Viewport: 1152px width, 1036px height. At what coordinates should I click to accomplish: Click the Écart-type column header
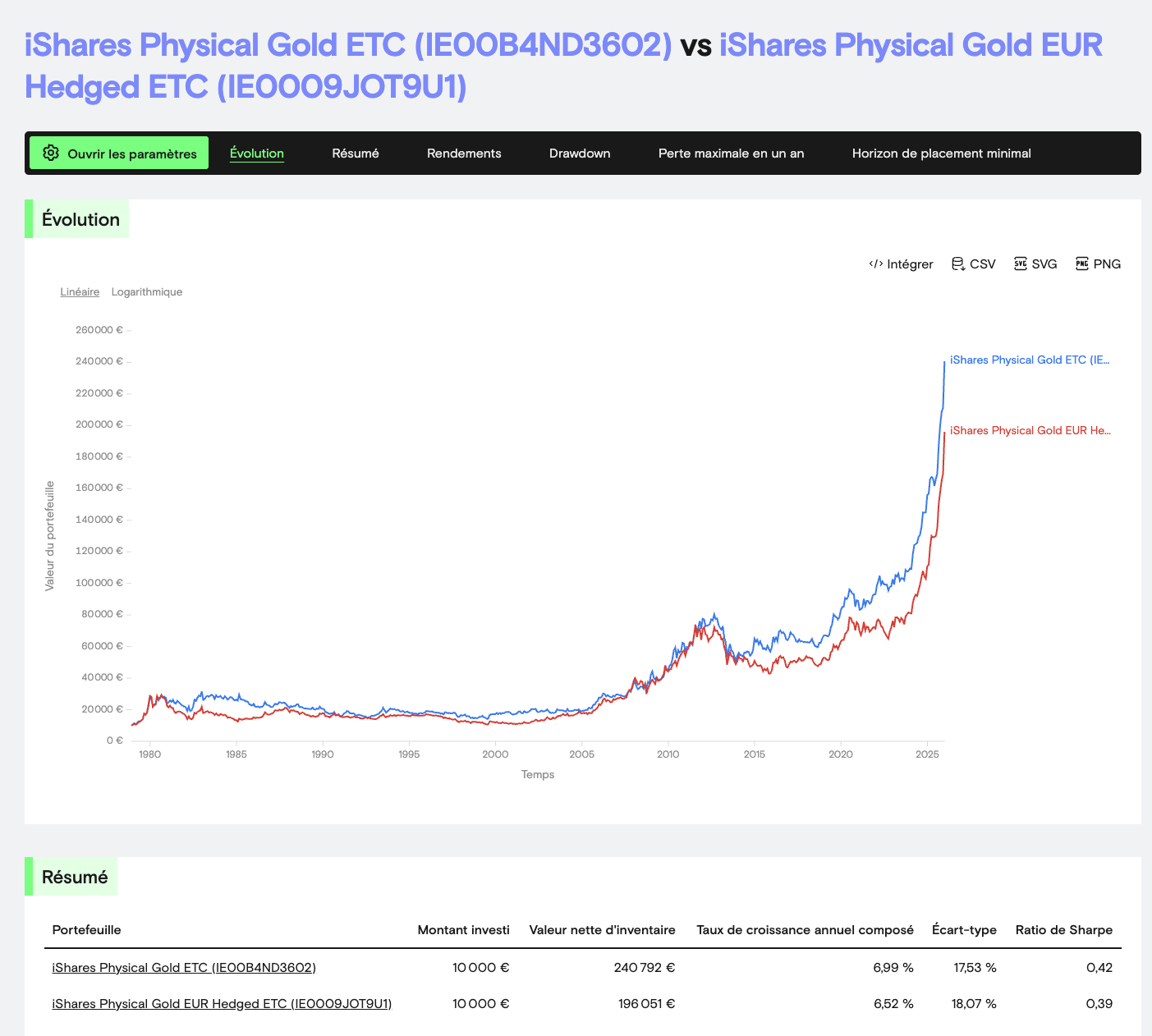(x=964, y=930)
